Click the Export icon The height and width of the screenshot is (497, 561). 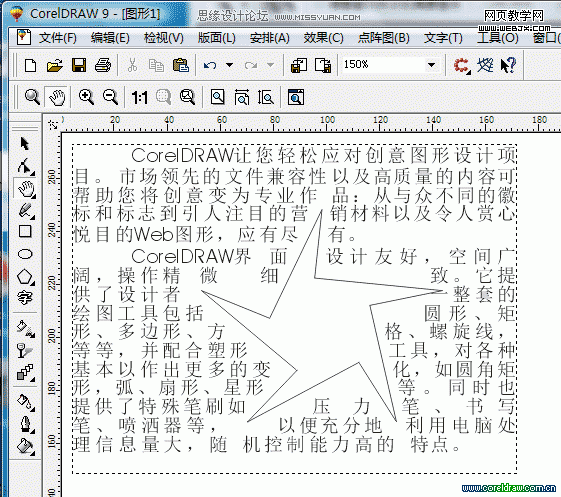coord(323,65)
